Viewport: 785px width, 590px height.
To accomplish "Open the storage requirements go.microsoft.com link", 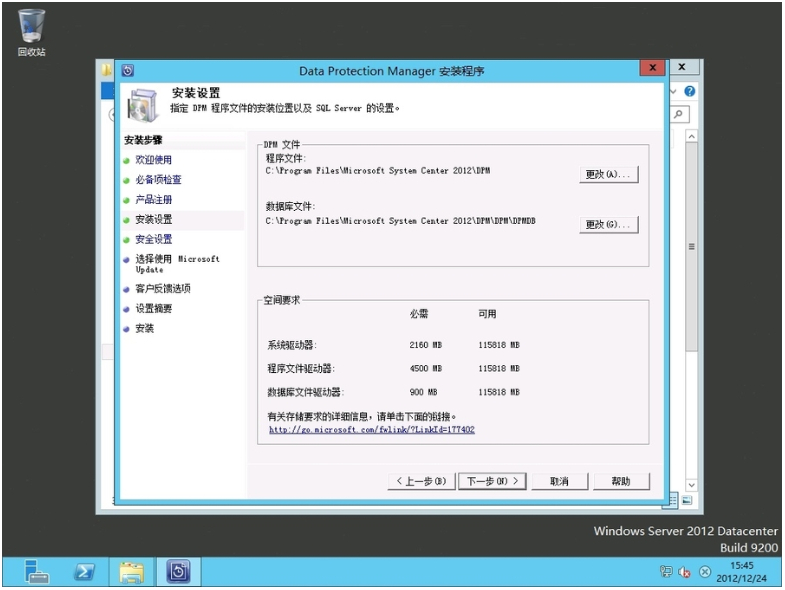I will click(372, 430).
